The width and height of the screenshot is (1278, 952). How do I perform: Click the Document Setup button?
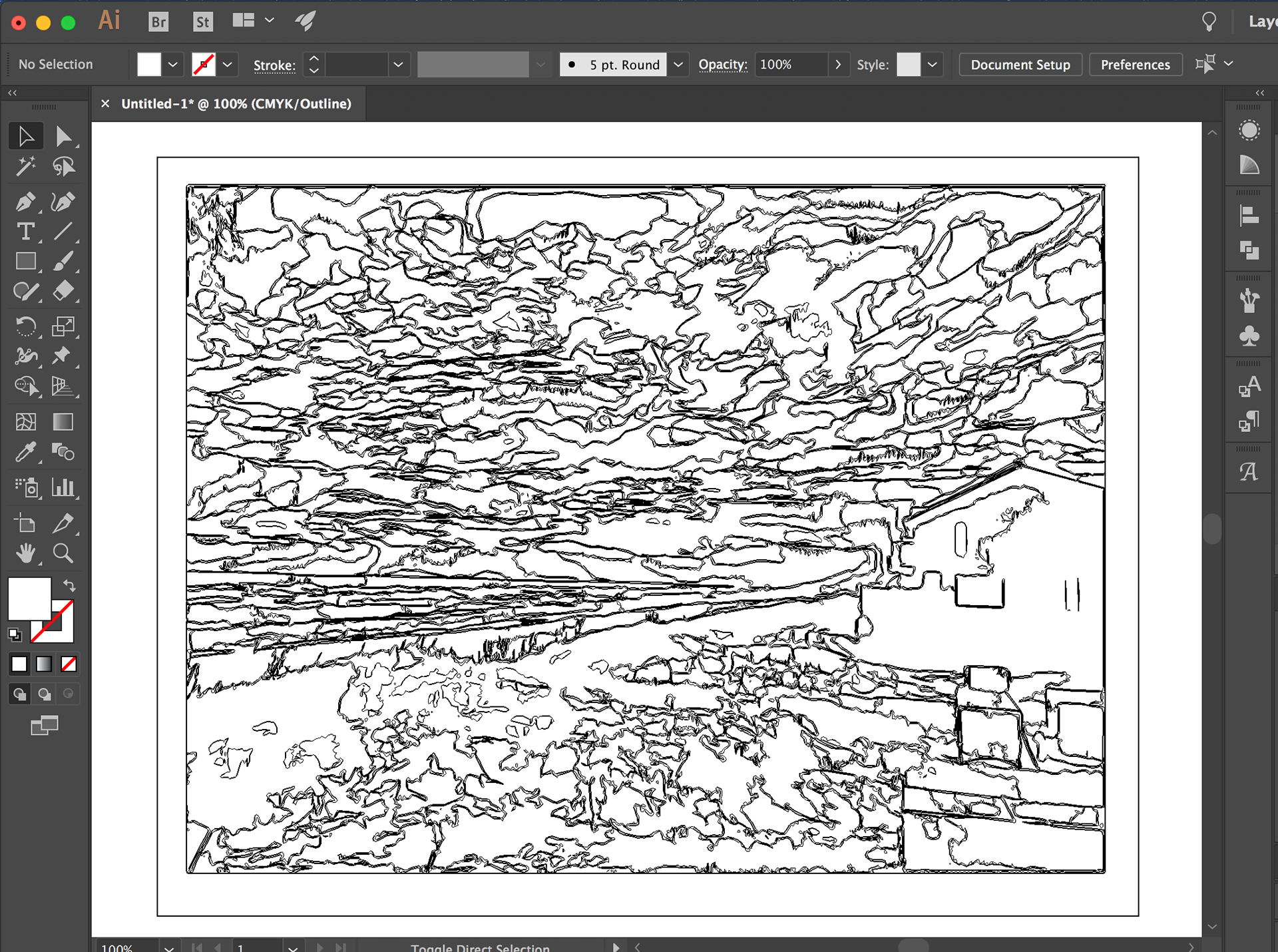coord(1020,65)
